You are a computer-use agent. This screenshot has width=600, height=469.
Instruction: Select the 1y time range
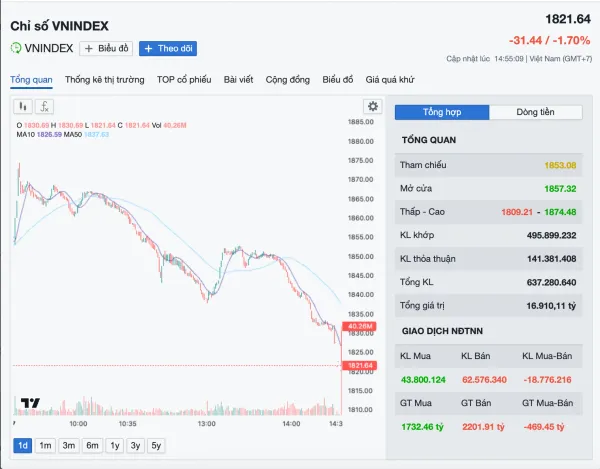coord(115,445)
